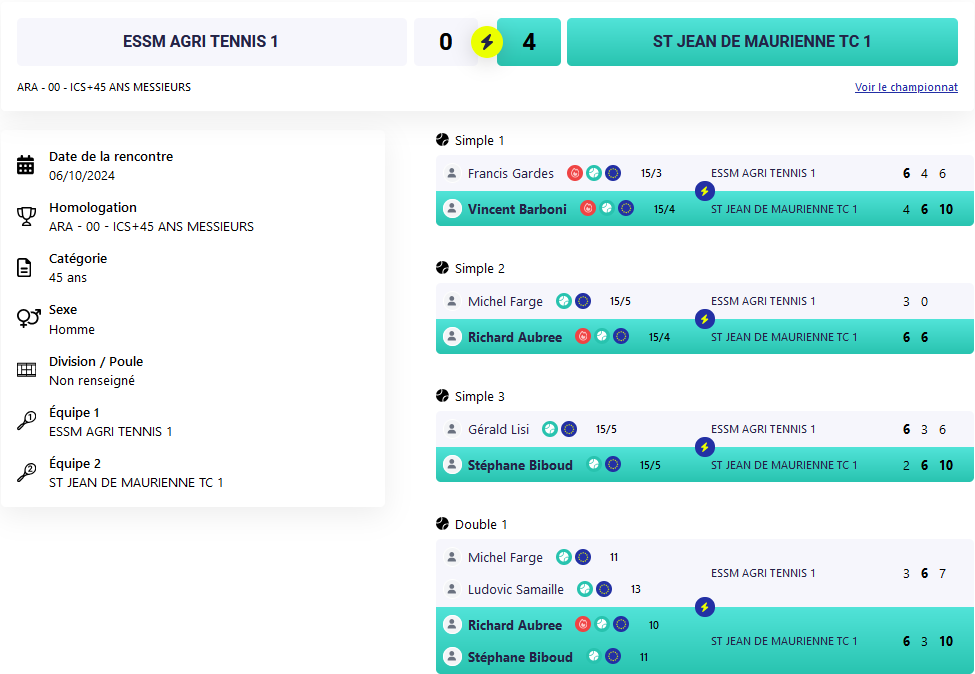Click the racket icon for Équipe 2
This screenshot has height=674, width=975.
click(x=26, y=472)
